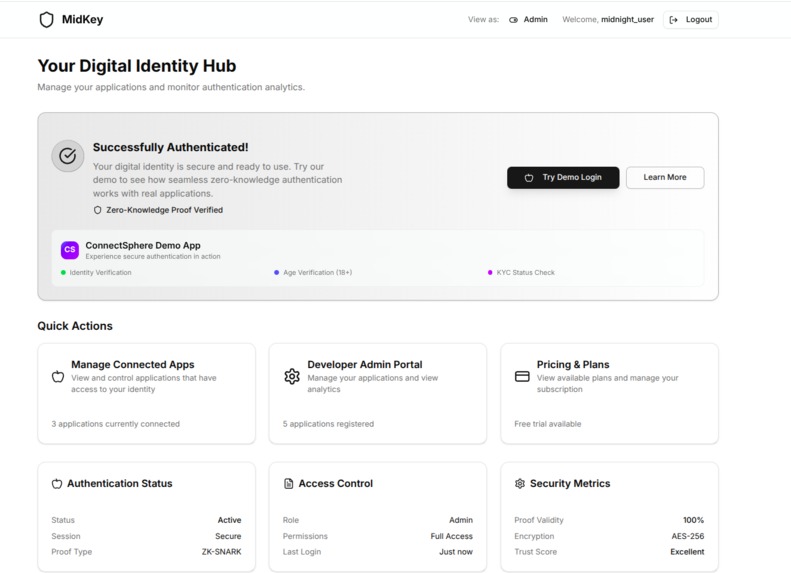Click the logout arrow icon

click(673, 20)
